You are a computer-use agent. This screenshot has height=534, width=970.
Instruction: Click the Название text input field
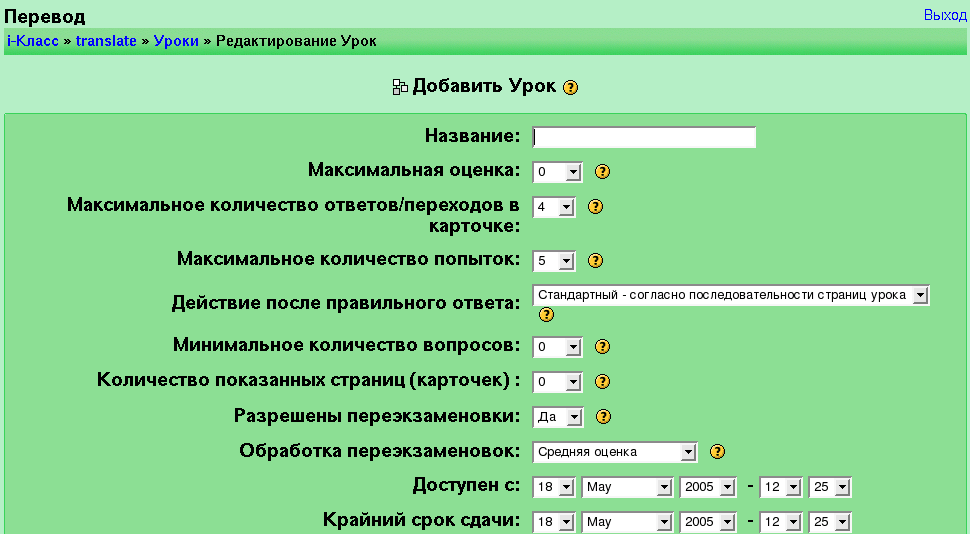click(644, 137)
